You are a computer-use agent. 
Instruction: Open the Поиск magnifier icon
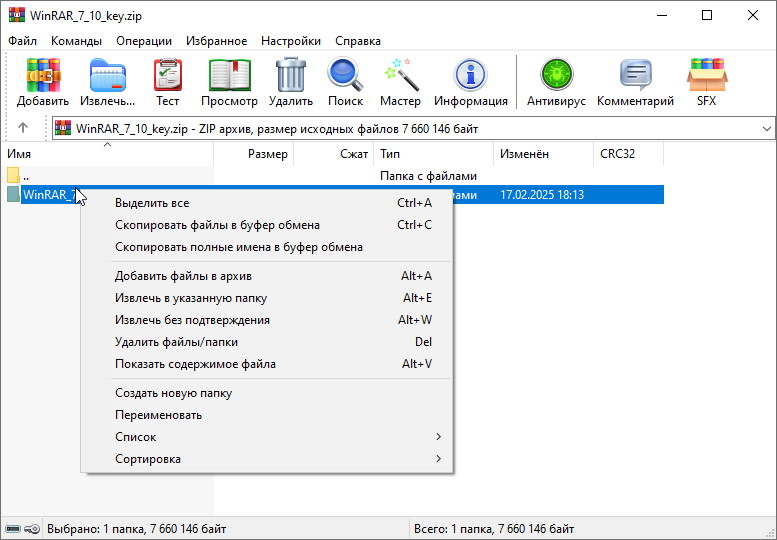click(345, 74)
